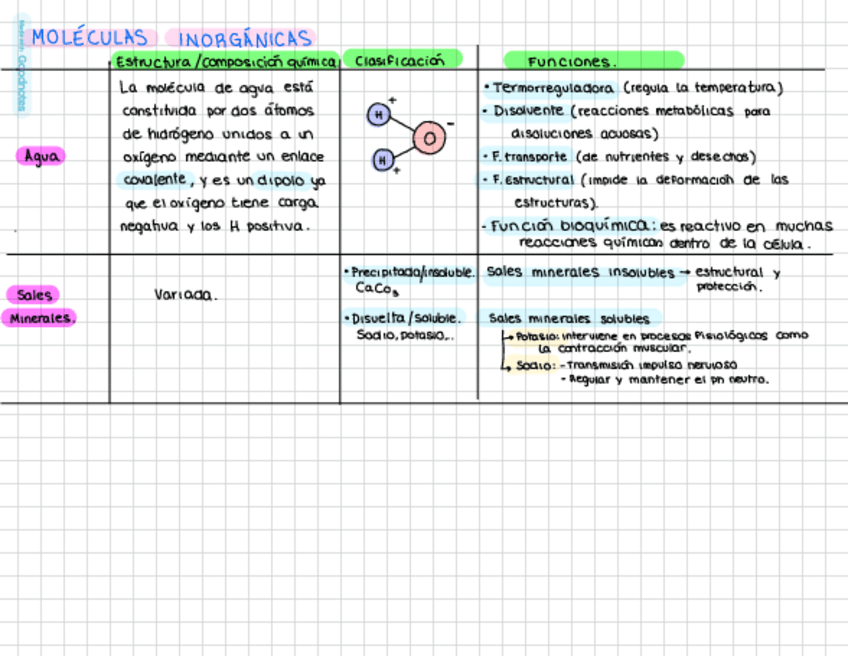
Task: Click 'Transmisión impulso nervioso' line
Action: pos(652,365)
